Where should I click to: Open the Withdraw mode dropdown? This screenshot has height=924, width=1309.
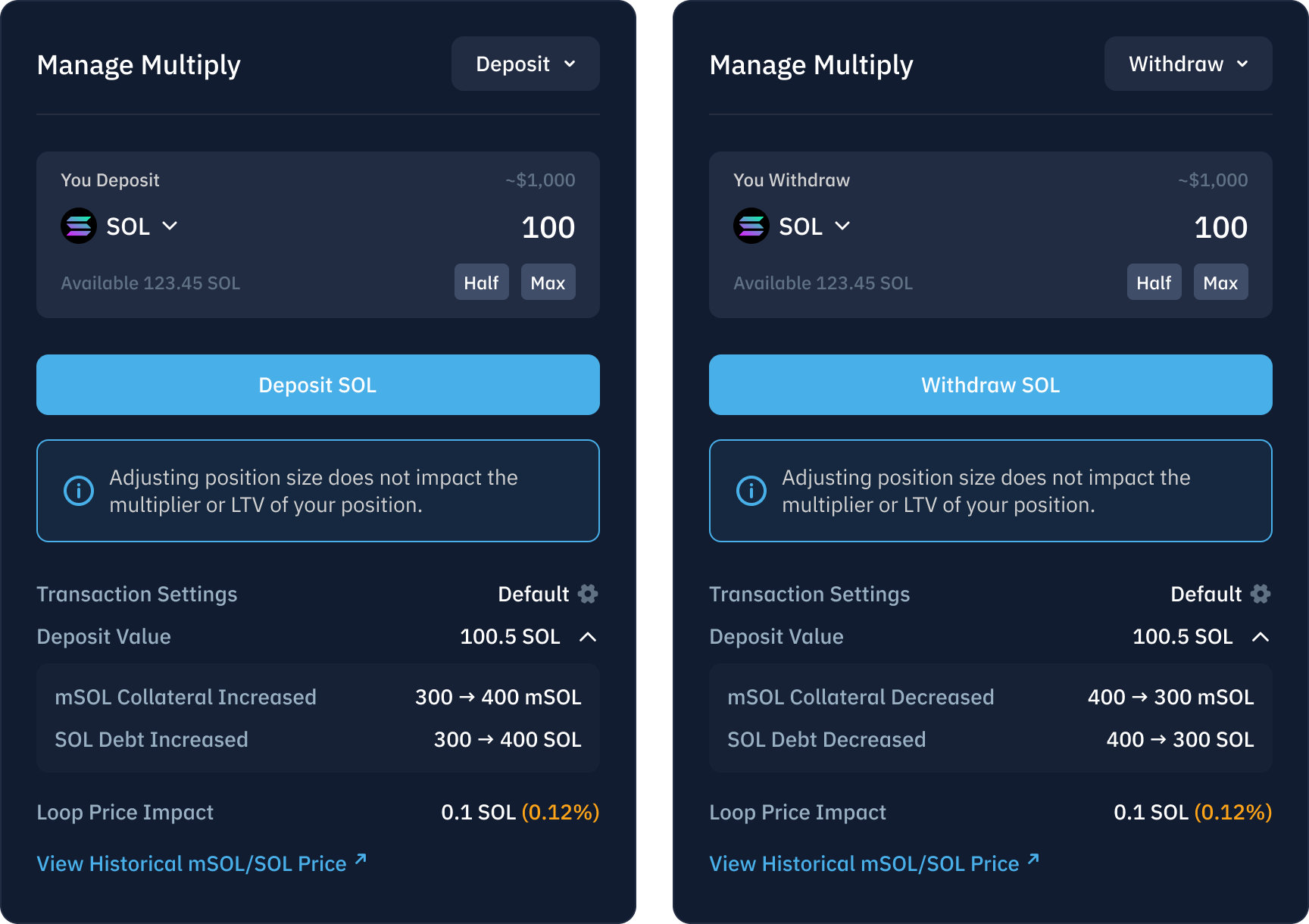click(x=1188, y=64)
